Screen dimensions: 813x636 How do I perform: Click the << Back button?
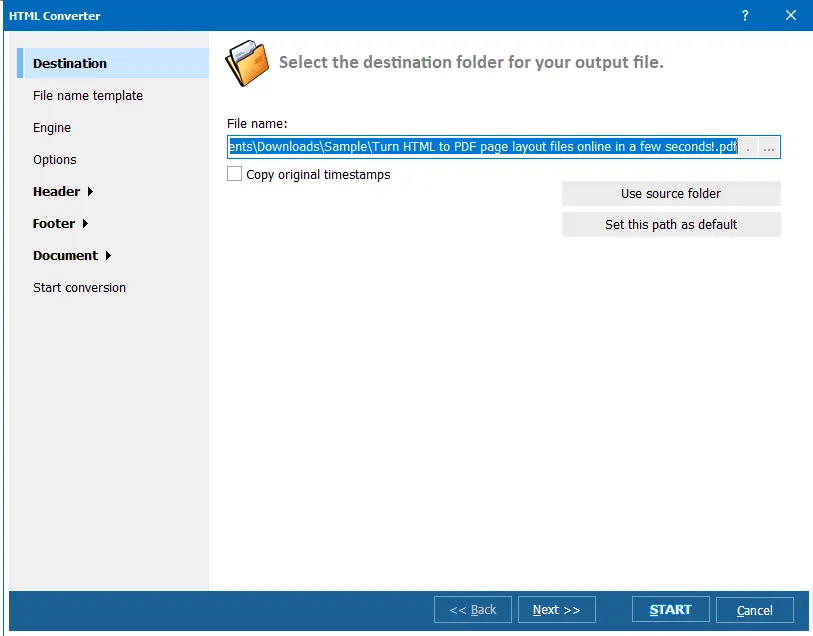(x=473, y=610)
